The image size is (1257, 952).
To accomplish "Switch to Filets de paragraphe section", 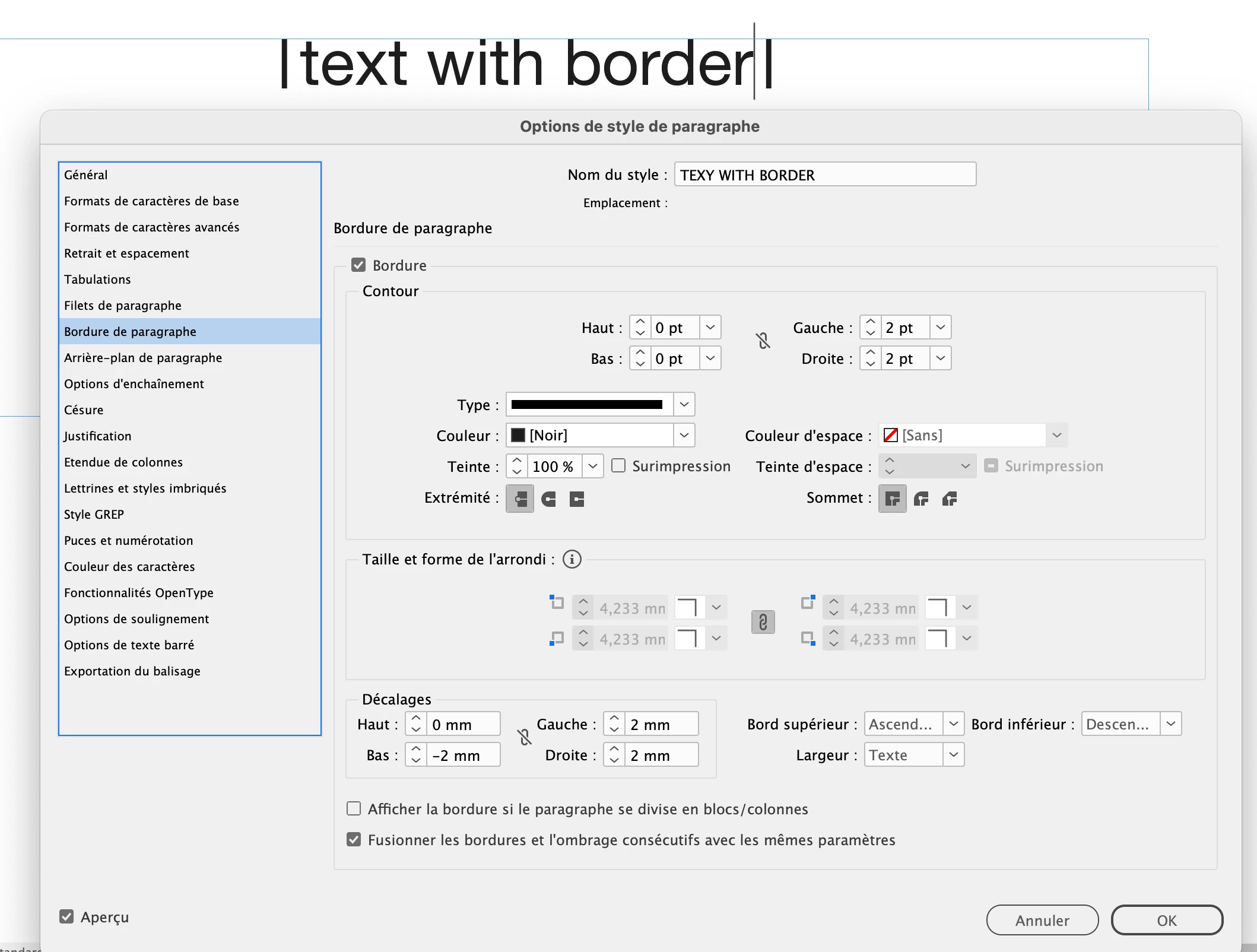I will point(123,306).
